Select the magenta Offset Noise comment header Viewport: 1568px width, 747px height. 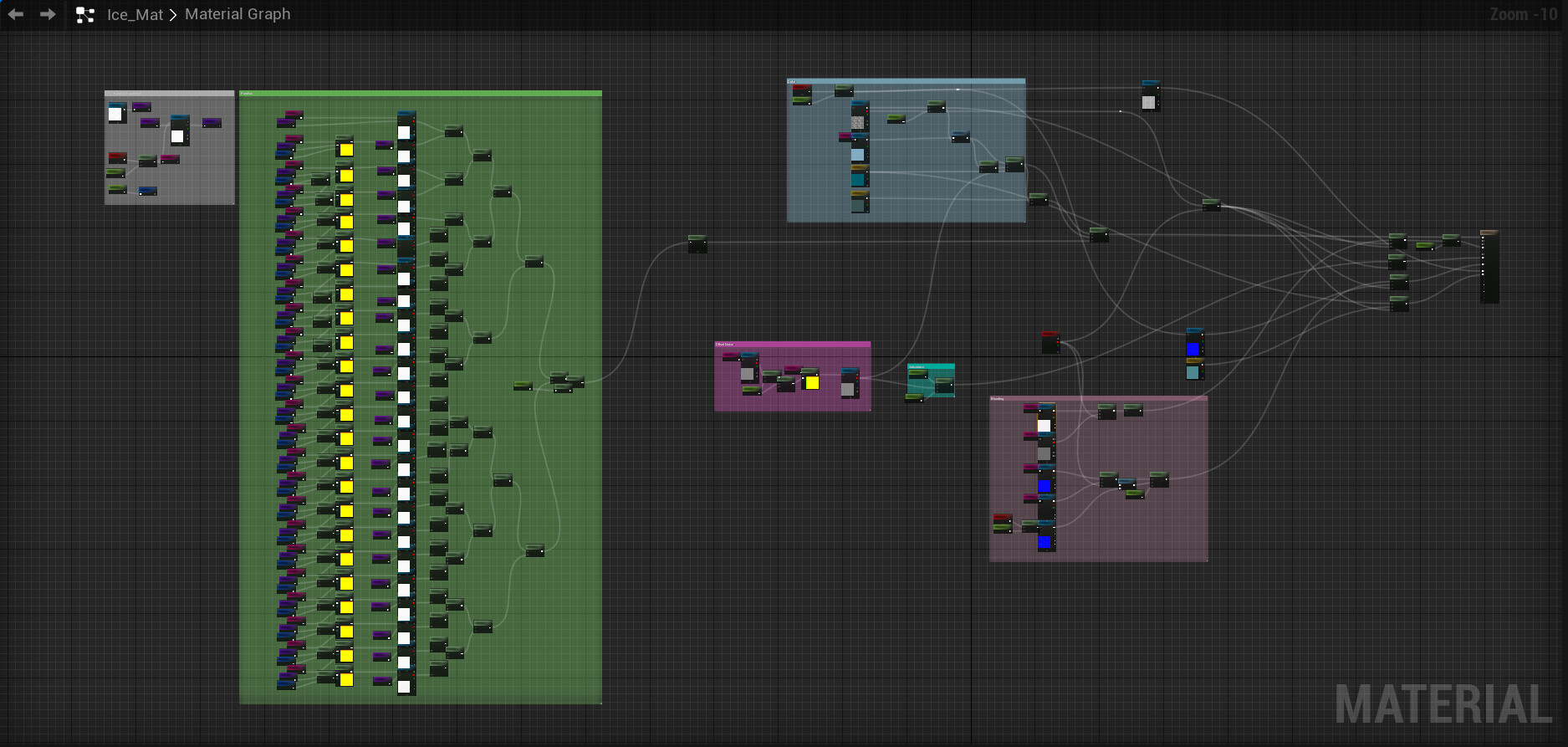793,344
